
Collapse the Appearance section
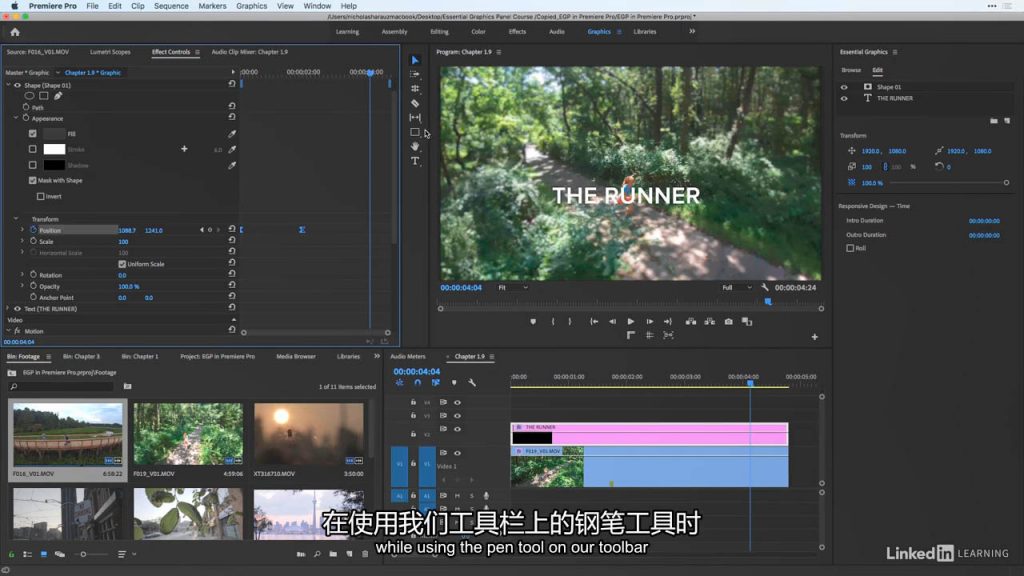click(16, 118)
